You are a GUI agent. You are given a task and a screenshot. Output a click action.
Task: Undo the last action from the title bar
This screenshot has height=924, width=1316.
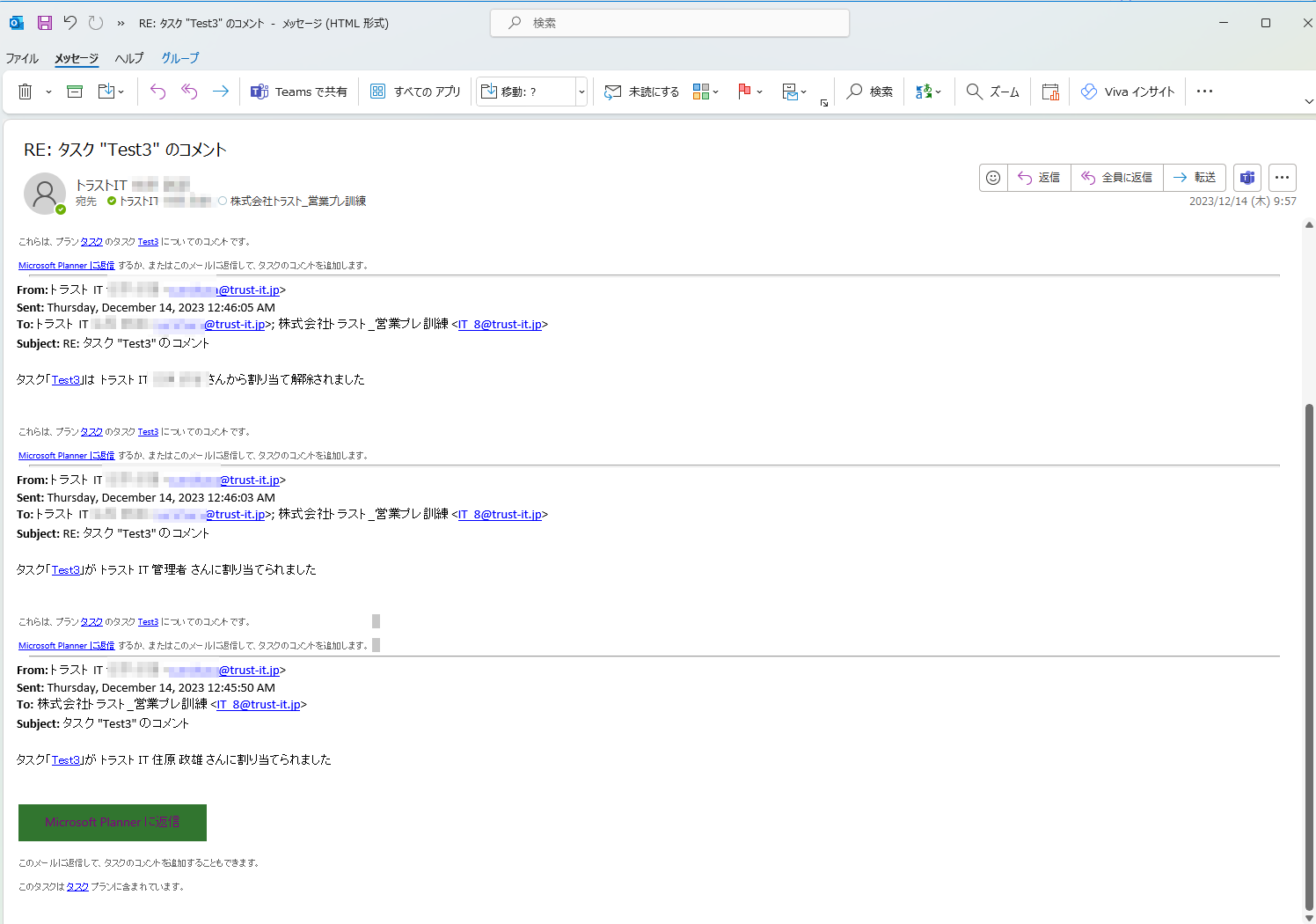click(x=70, y=23)
